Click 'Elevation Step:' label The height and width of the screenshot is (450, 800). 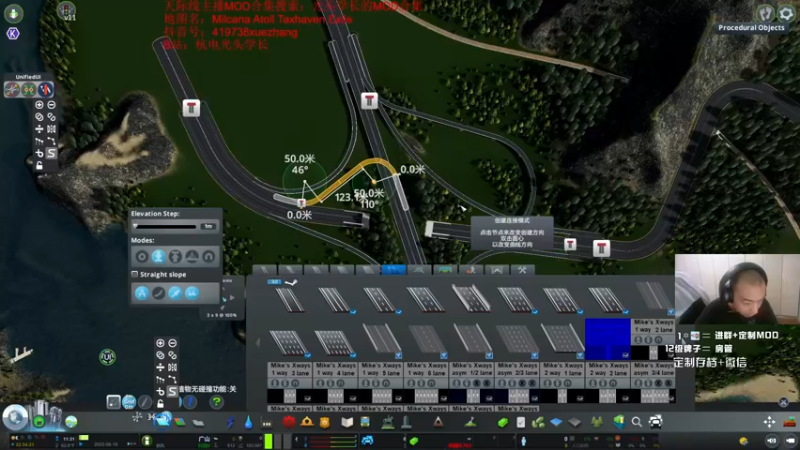pyautogui.click(x=155, y=214)
